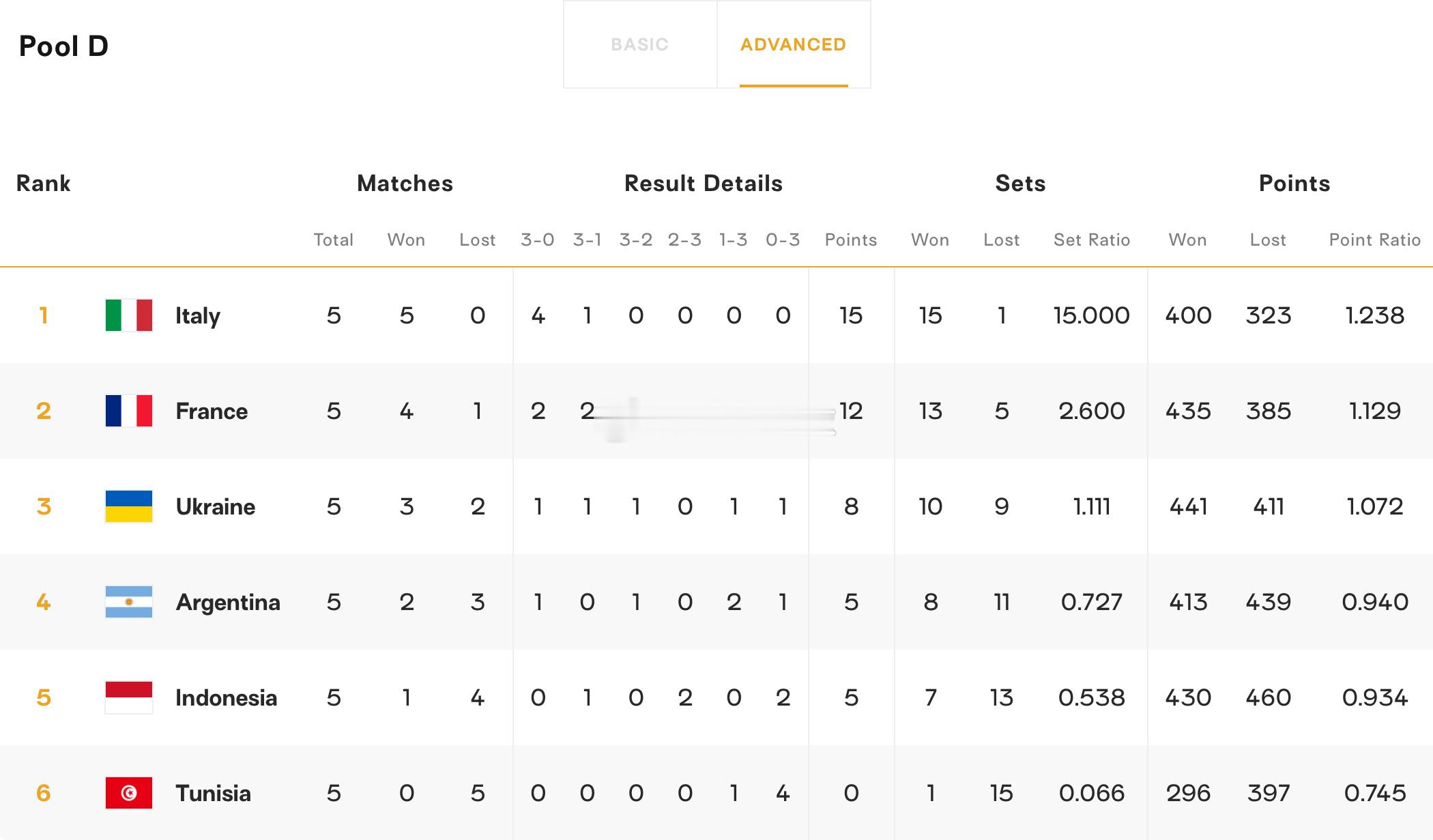The width and height of the screenshot is (1433, 840).
Task: Click the Set Ratio column header
Action: coord(1092,240)
